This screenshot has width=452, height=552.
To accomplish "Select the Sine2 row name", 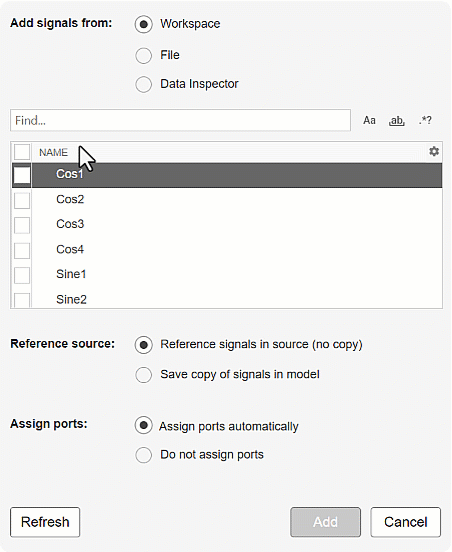I will (71, 300).
